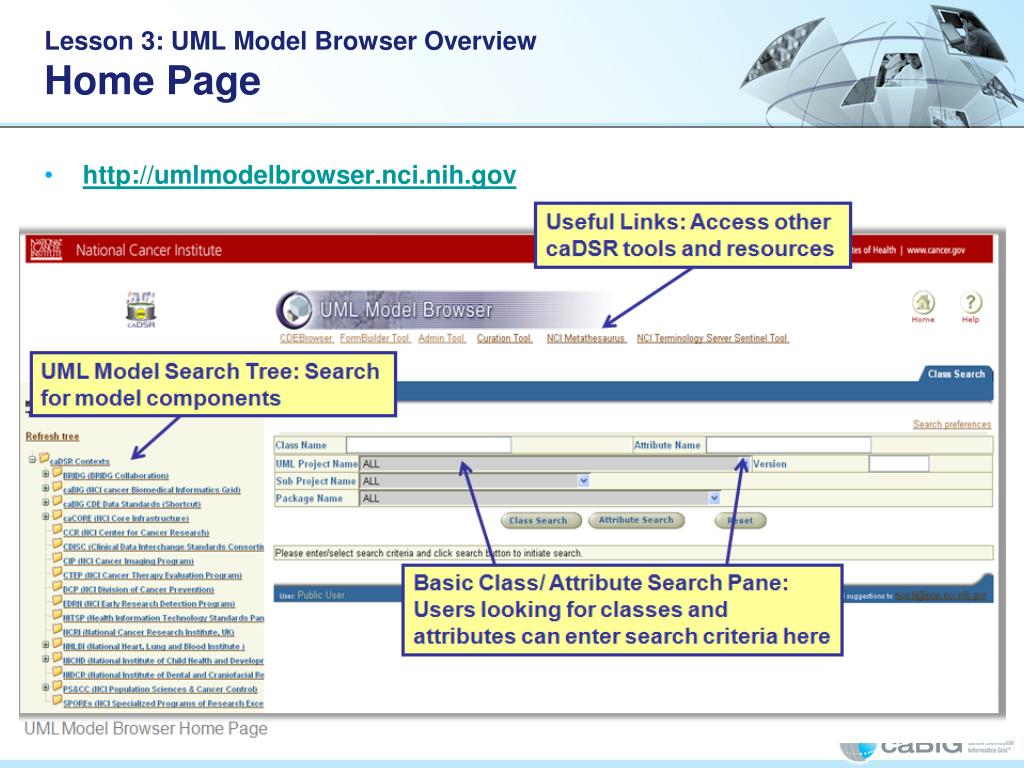The image size is (1024, 768).
Task: Click the UML Model Browser globe logo
Action: 295,310
